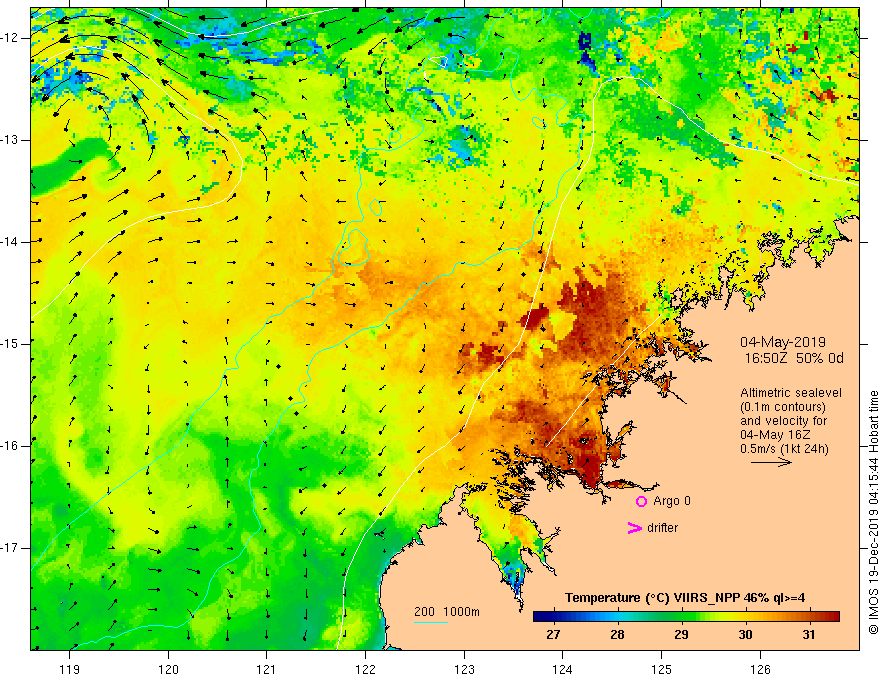
Task: Click longitude axis label 120
Action: point(168,669)
